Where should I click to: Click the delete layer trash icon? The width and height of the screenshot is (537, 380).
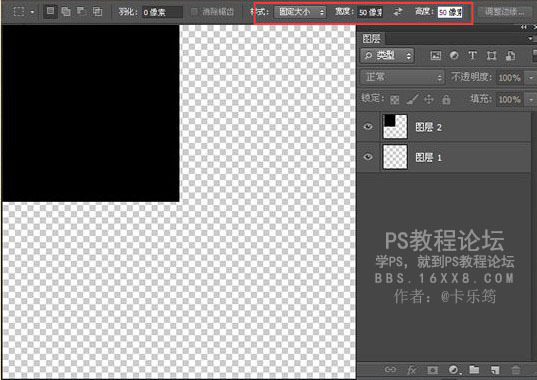(515, 370)
